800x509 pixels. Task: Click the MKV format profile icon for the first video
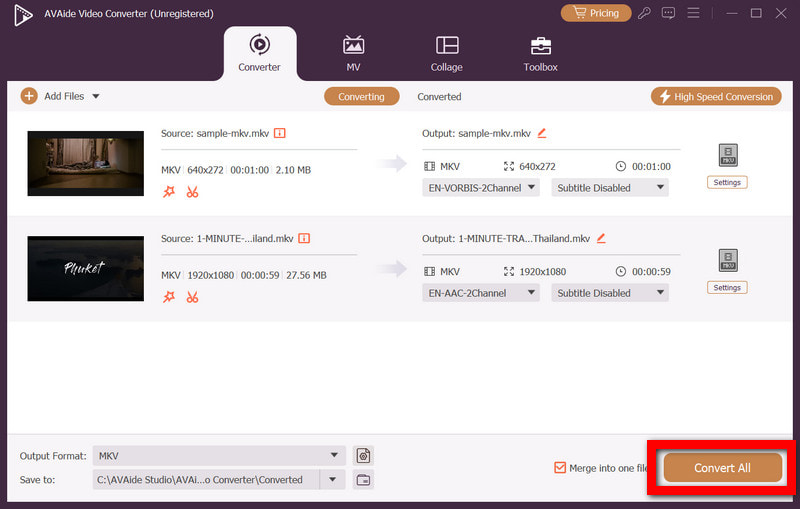727,155
